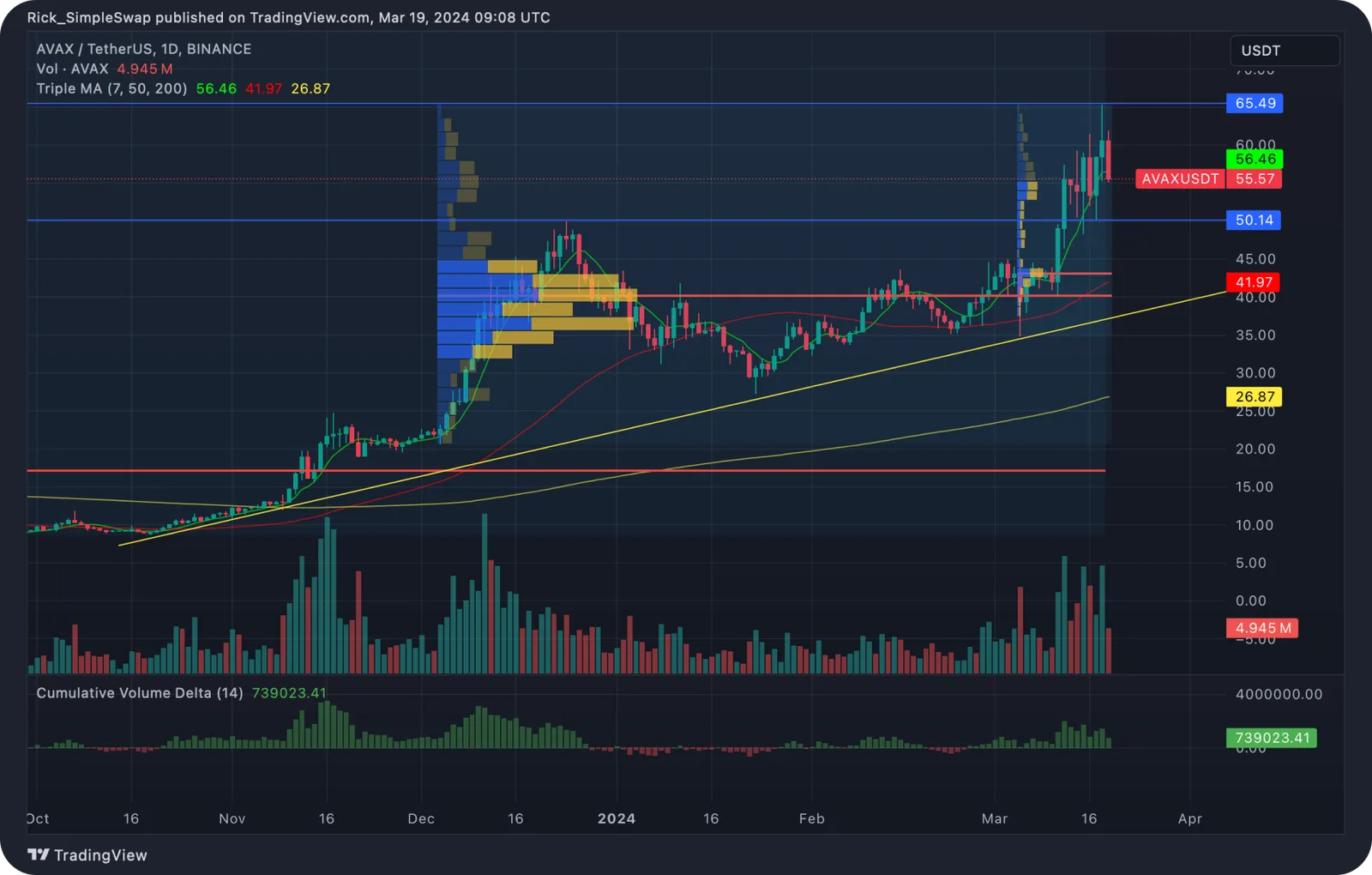Select the Triple MA (7, 50, 200) legend

tap(111, 88)
